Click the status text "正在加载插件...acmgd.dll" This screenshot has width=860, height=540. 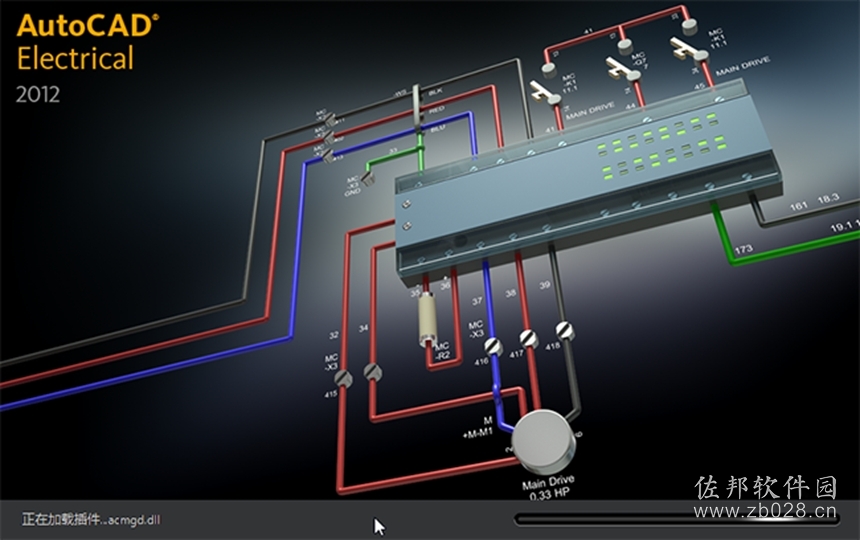point(91,519)
